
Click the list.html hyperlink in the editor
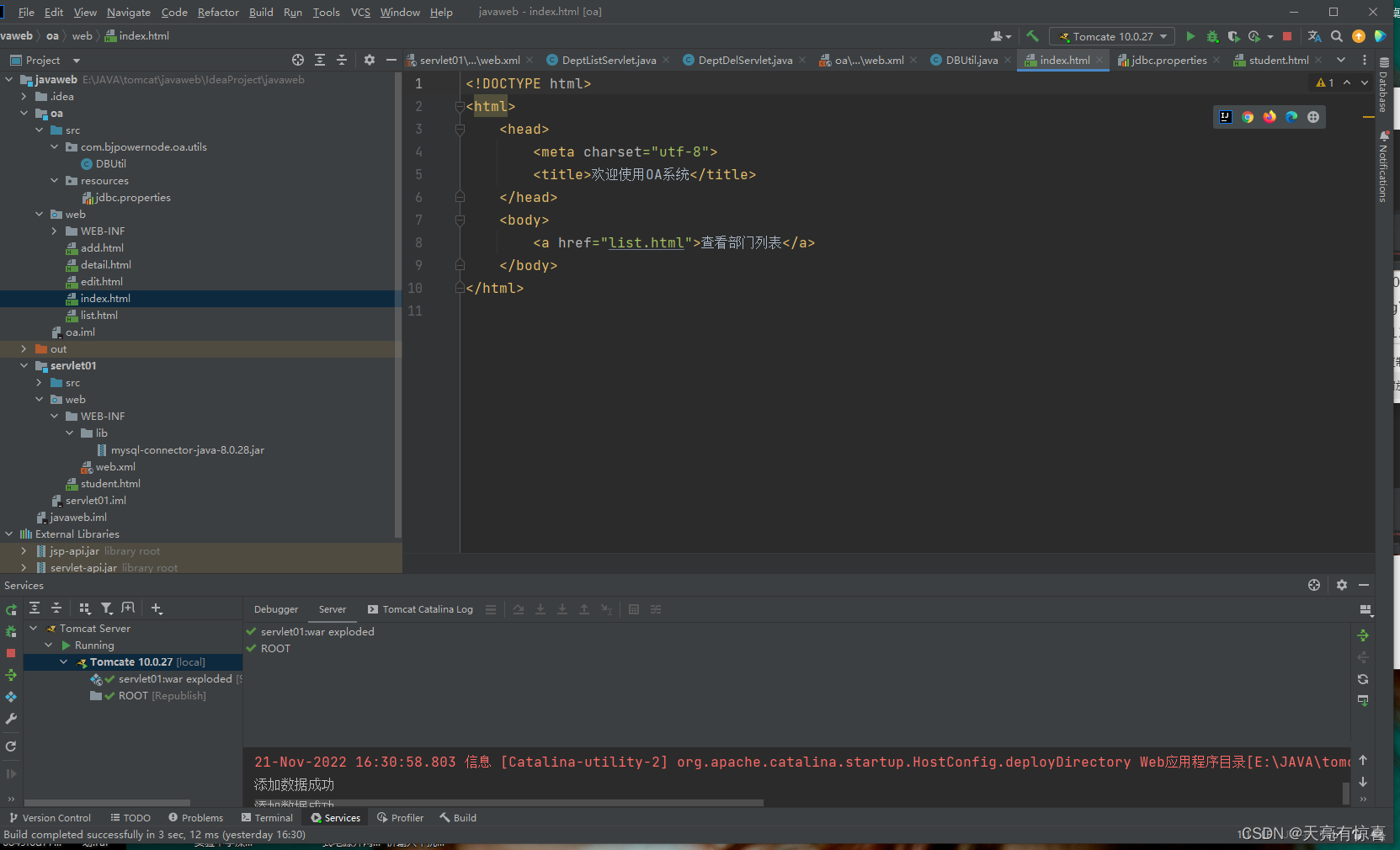coord(646,242)
